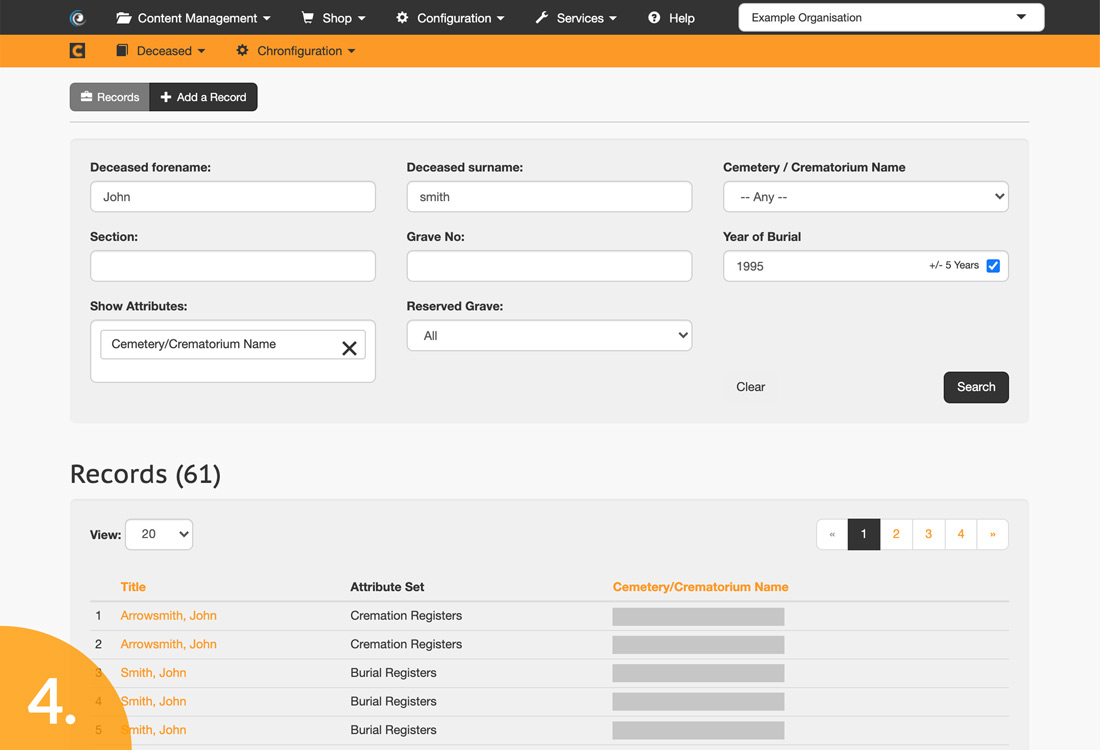Go to results page 4
Image resolution: width=1100 pixels, height=750 pixels.
point(960,535)
